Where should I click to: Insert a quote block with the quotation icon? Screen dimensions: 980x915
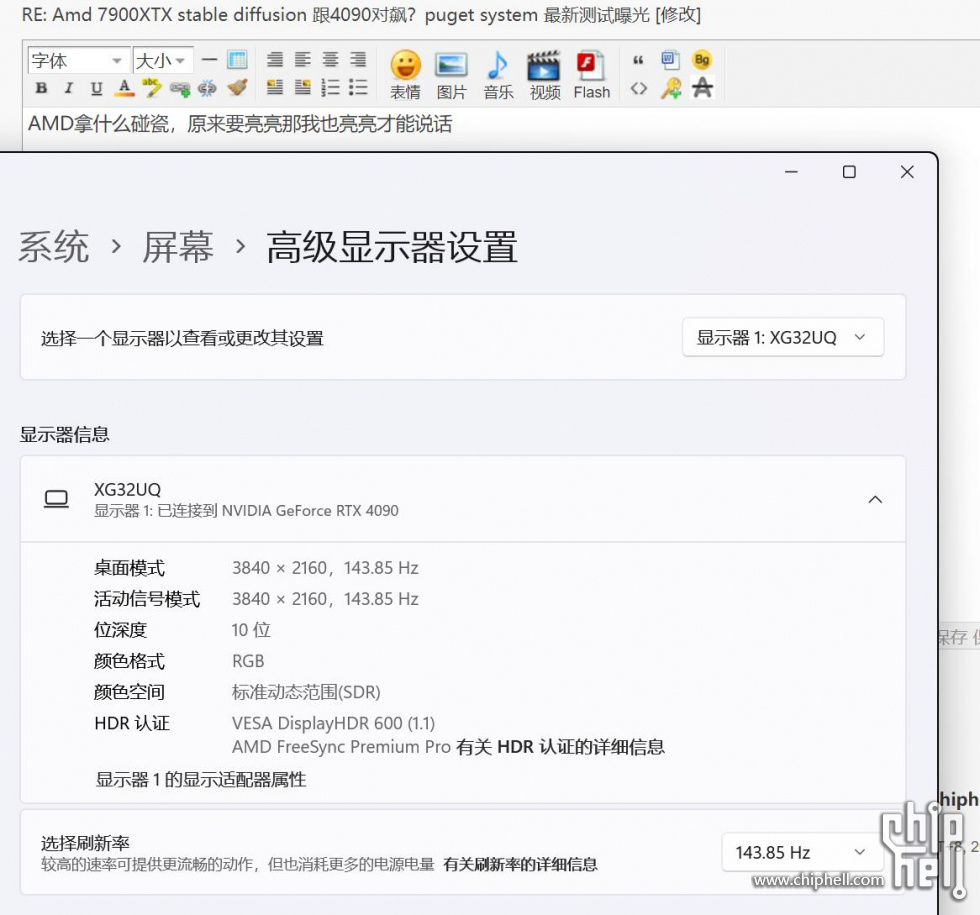click(638, 60)
